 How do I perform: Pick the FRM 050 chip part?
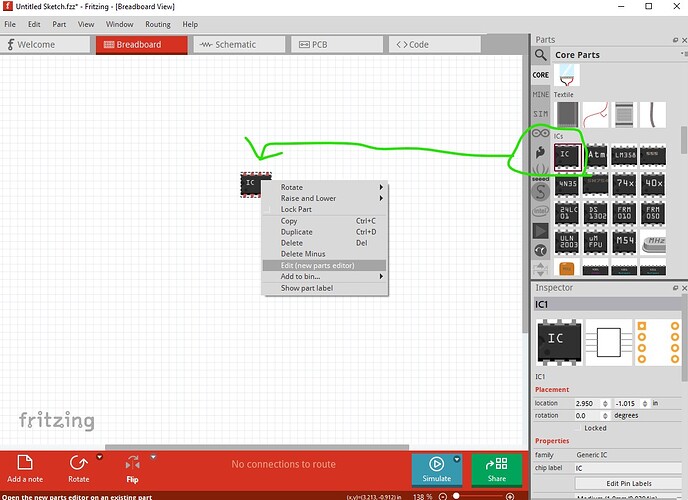pos(652,213)
